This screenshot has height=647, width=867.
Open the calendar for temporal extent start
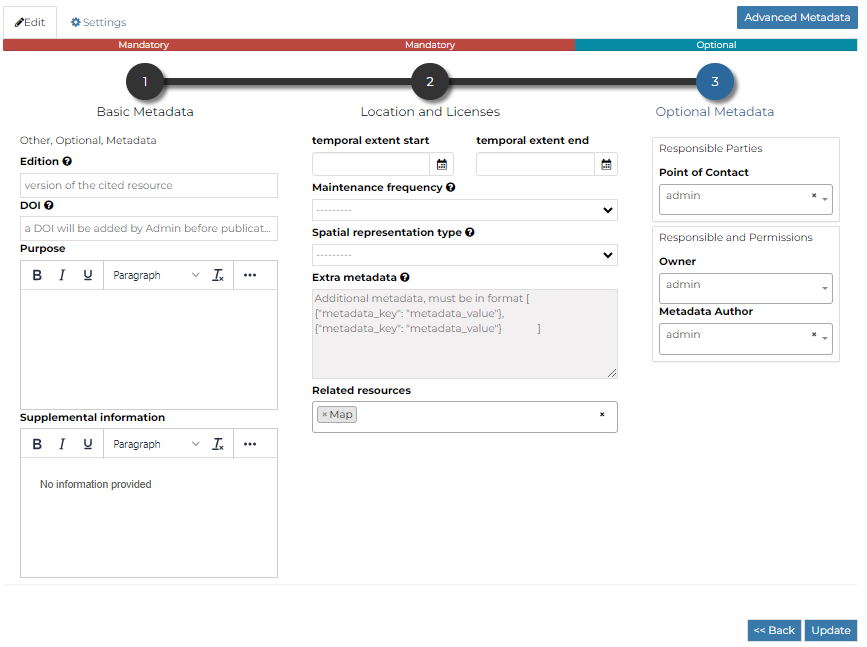[x=441, y=163]
